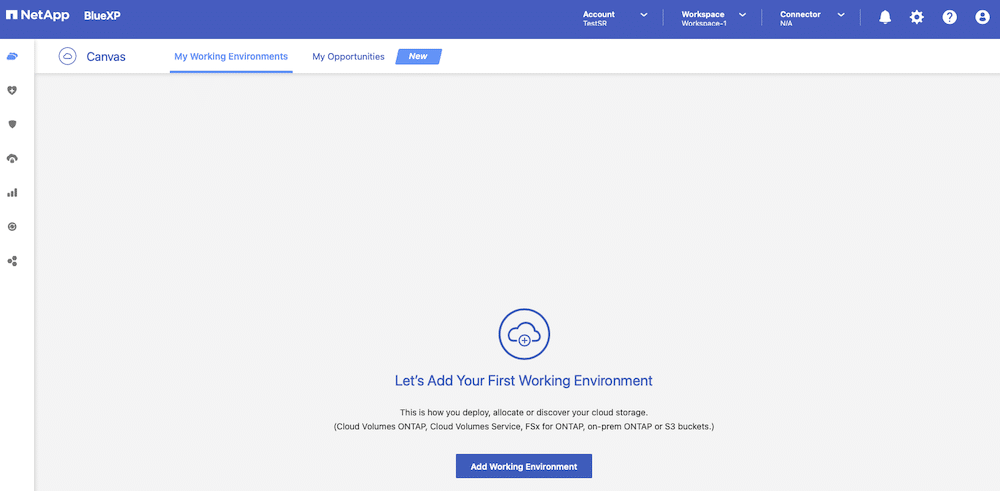The height and width of the screenshot is (491, 1000).
Task: Open notifications bell icon
Action: [x=885, y=18]
